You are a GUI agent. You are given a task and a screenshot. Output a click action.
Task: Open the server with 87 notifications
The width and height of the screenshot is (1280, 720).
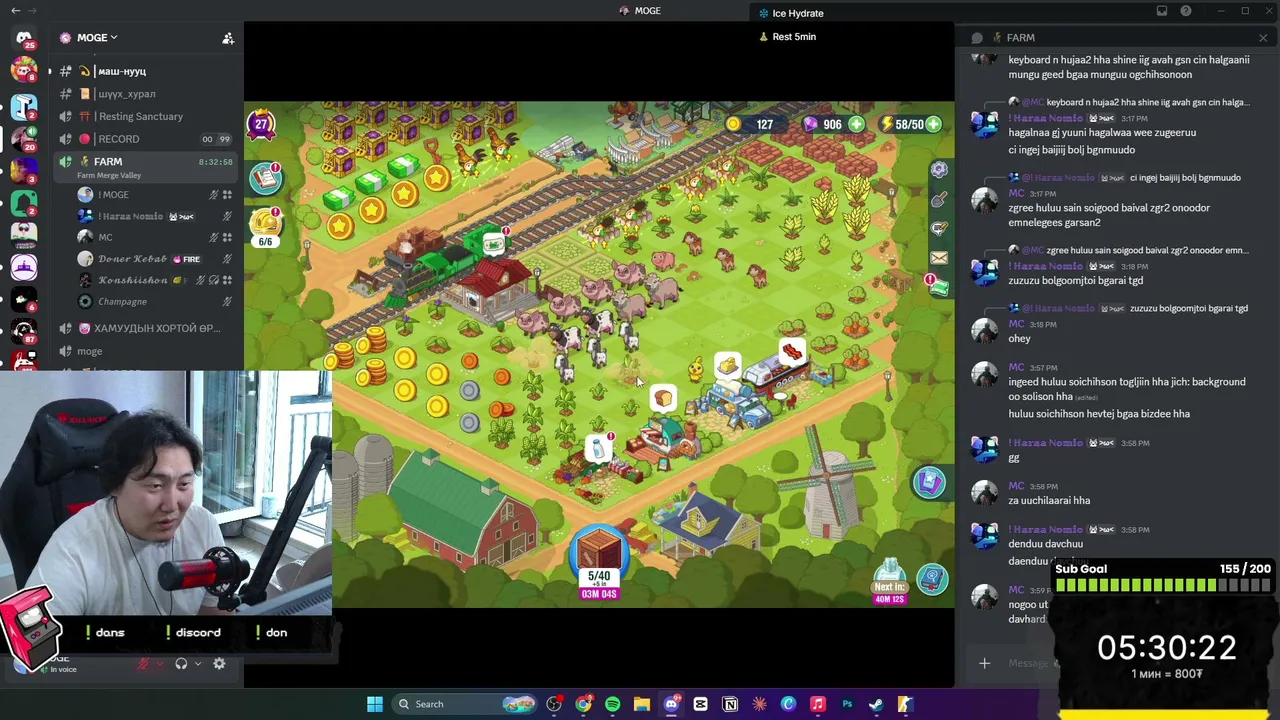[x=24, y=330]
